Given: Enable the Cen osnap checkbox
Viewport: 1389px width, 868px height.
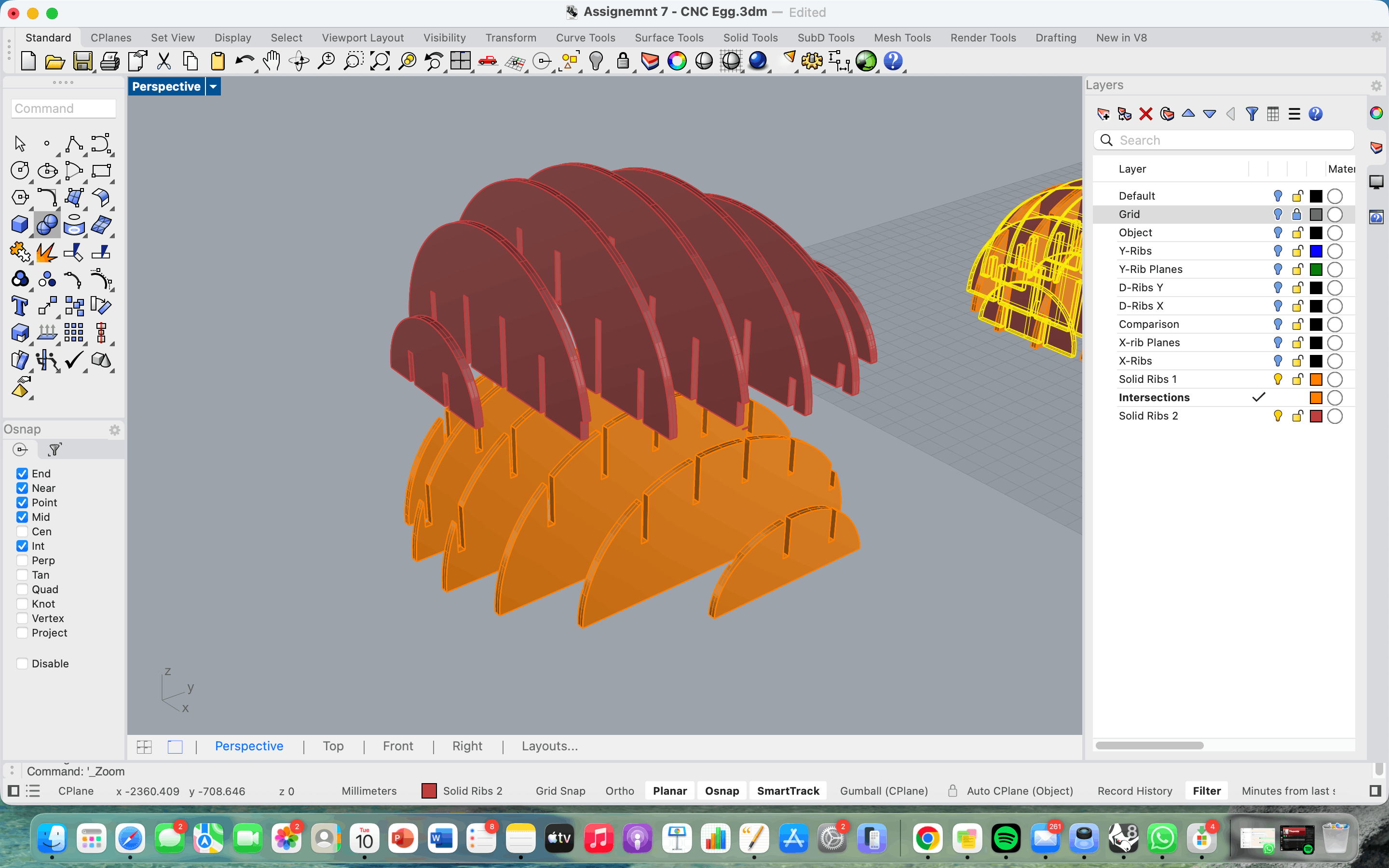Looking at the screenshot, I should pos(22,531).
